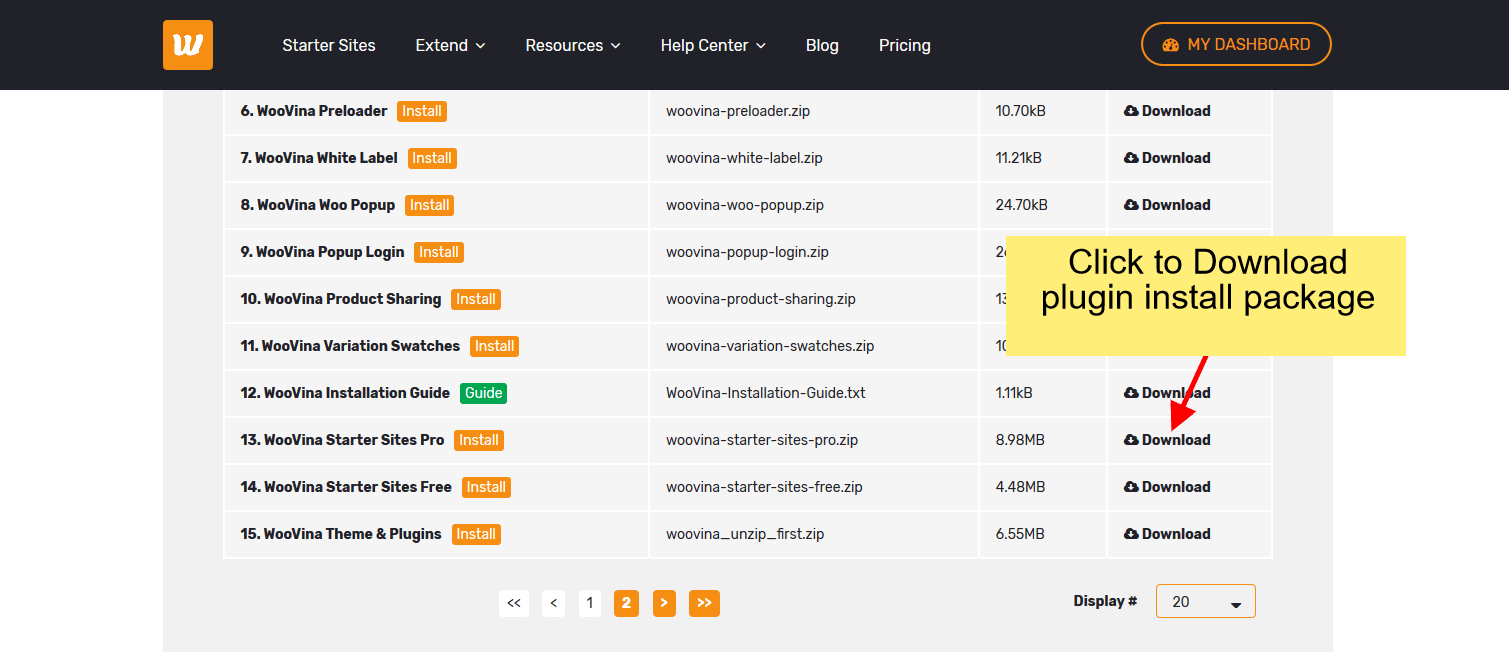Click title '14. WooVina Starter Sites Free'
This screenshot has width=1509, height=652.
(x=346, y=487)
